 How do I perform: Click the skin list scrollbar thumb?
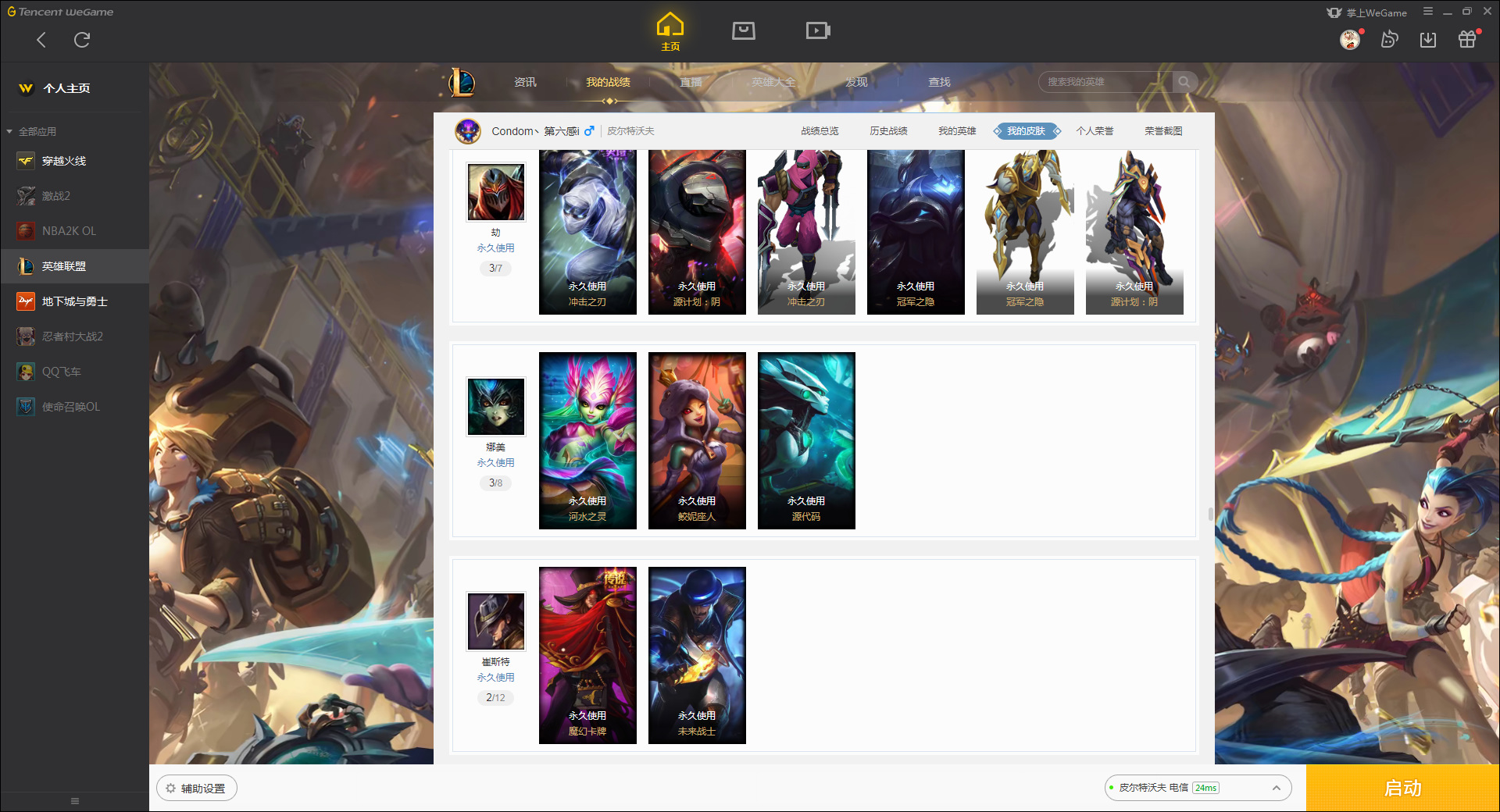[1210, 514]
